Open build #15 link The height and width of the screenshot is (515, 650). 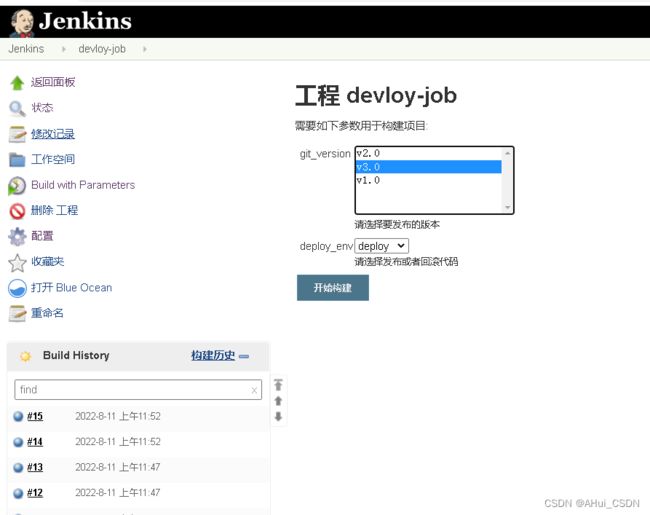(x=35, y=416)
